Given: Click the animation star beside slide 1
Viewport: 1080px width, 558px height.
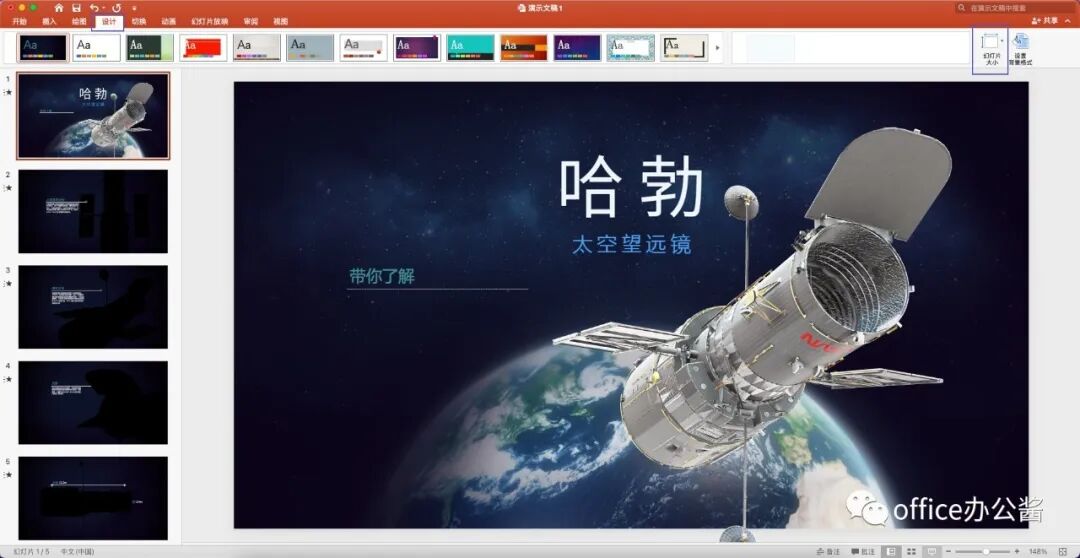Looking at the screenshot, I should click(8, 92).
